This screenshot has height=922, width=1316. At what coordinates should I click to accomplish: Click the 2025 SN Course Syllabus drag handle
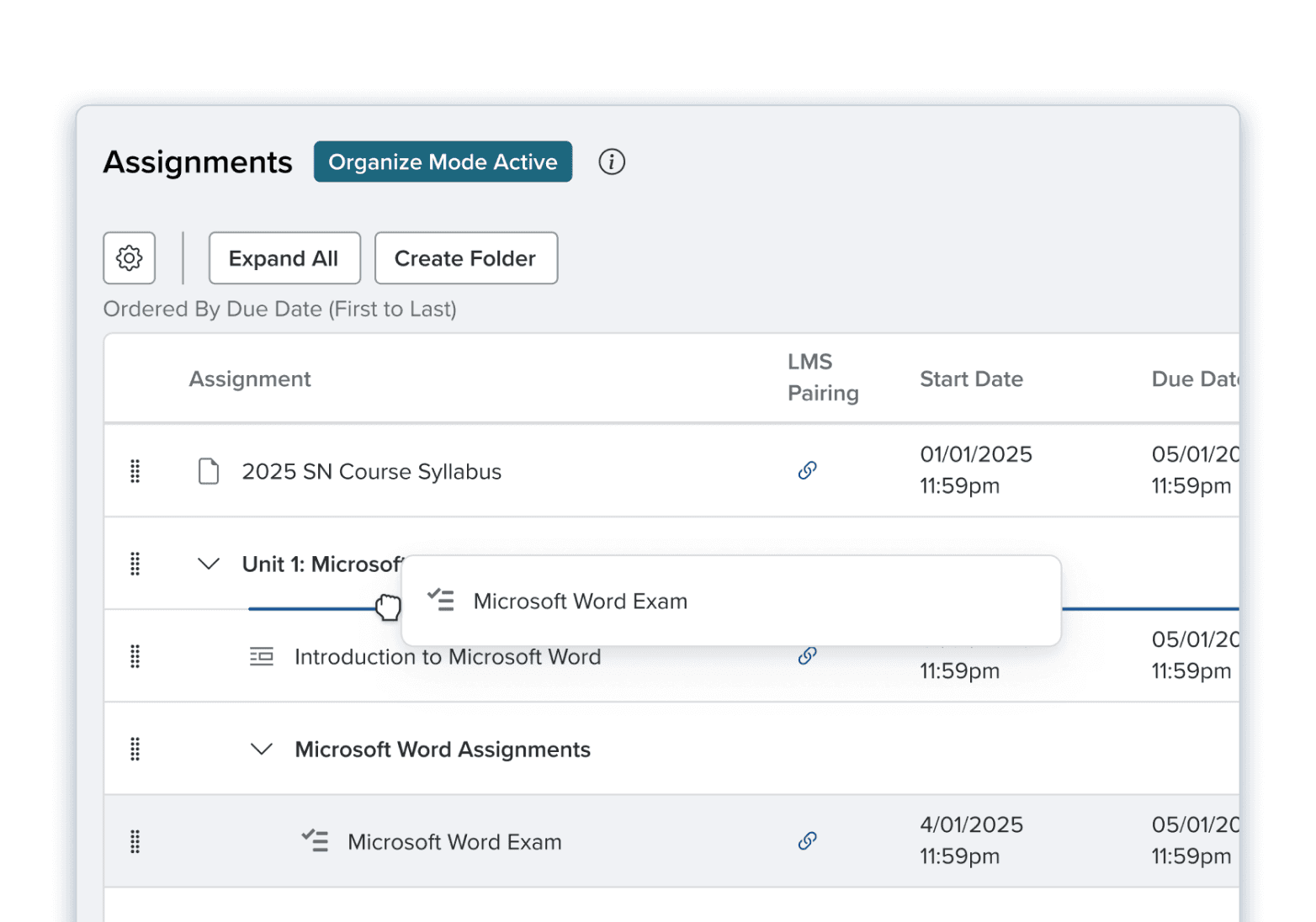click(x=135, y=471)
